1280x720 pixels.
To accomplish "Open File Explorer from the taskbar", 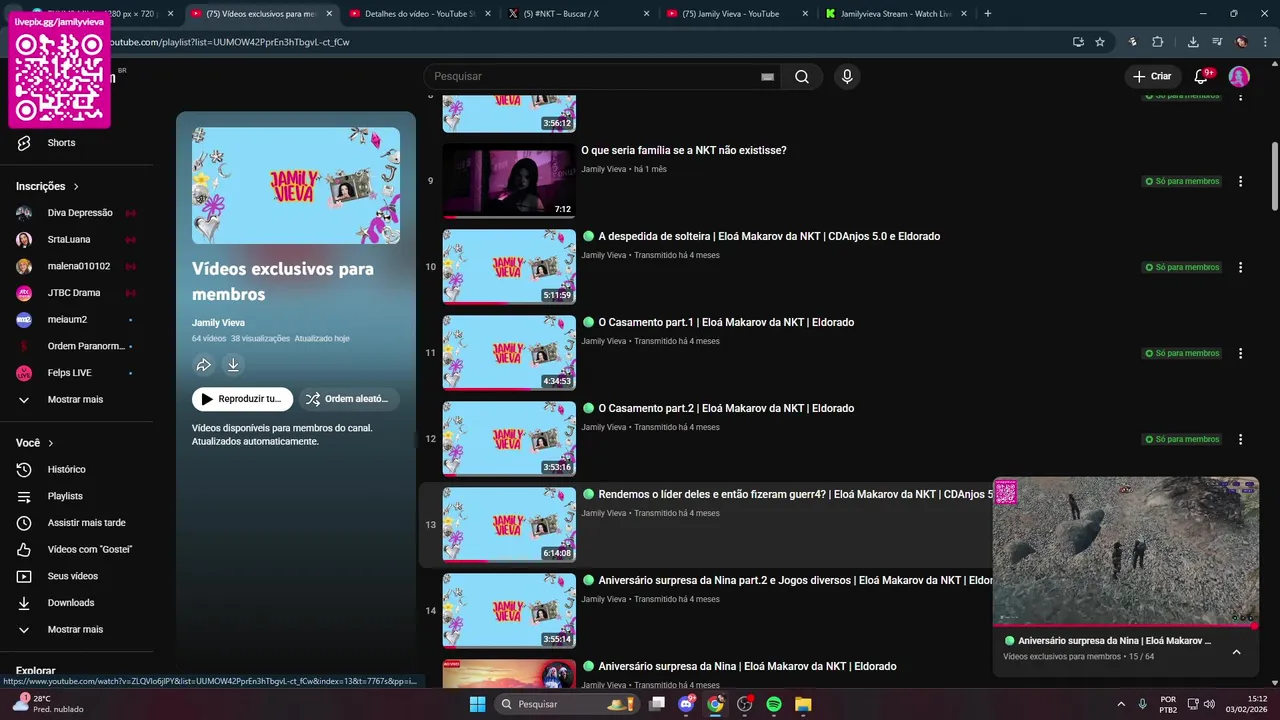I will 803,704.
